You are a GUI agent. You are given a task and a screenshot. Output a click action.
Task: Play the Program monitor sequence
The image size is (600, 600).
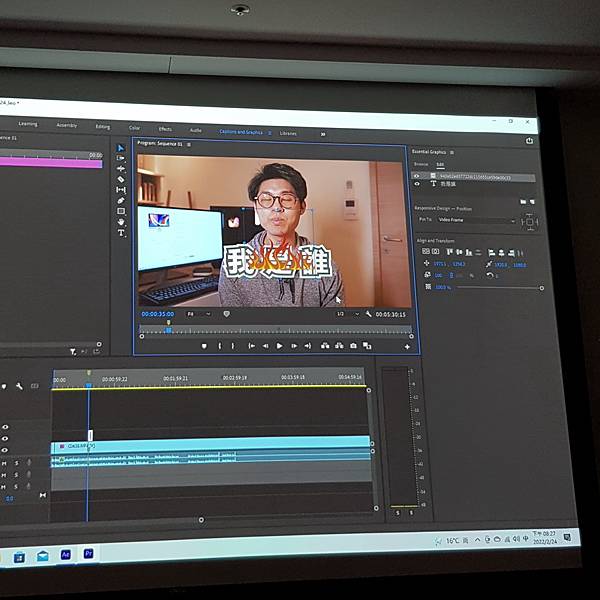click(x=279, y=346)
